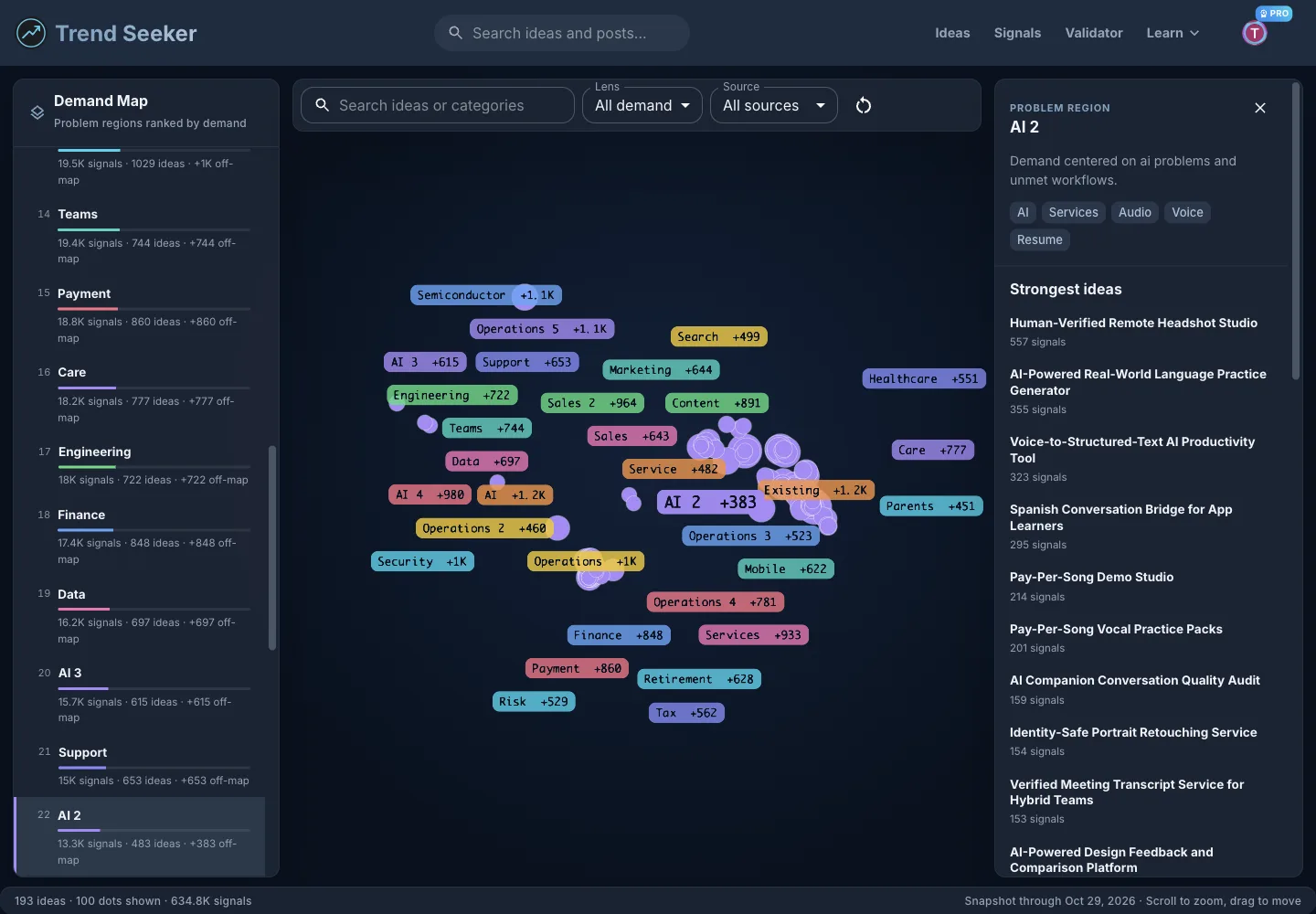Click the AI 2 +383 map label
Image resolution: width=1316 pixels, height=914 pixels.
click(710, 502)
